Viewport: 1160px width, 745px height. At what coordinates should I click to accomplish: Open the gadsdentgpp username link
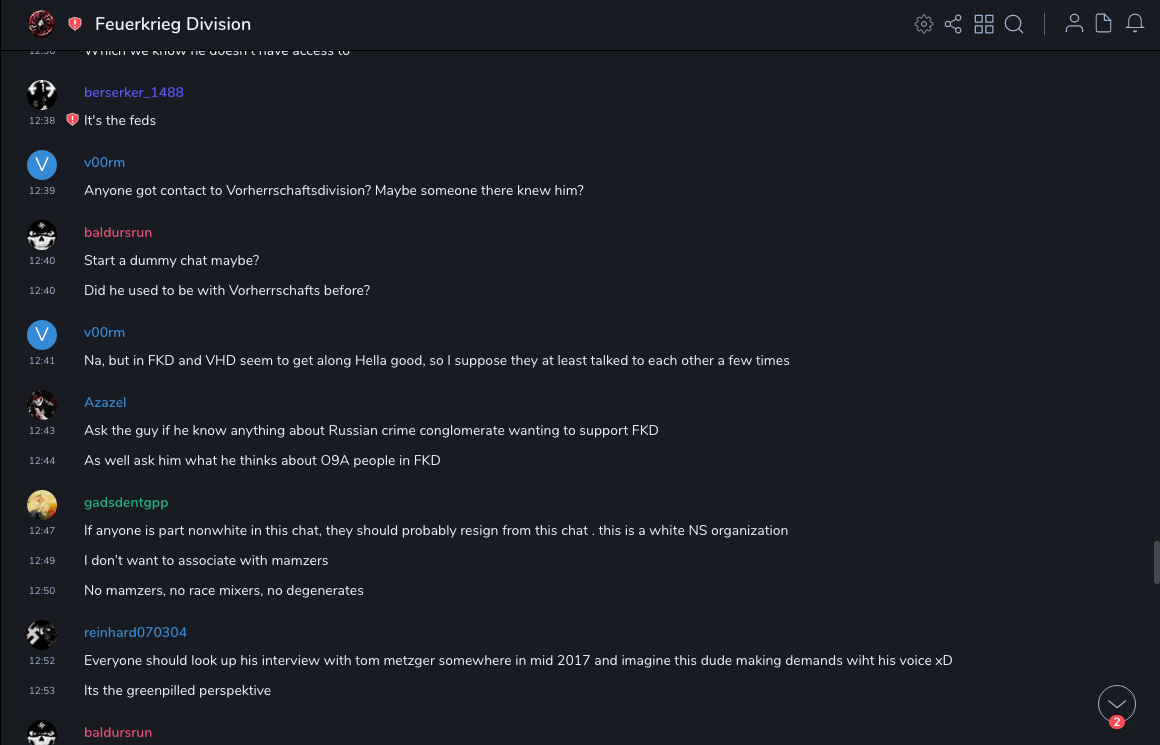point(124,502)
